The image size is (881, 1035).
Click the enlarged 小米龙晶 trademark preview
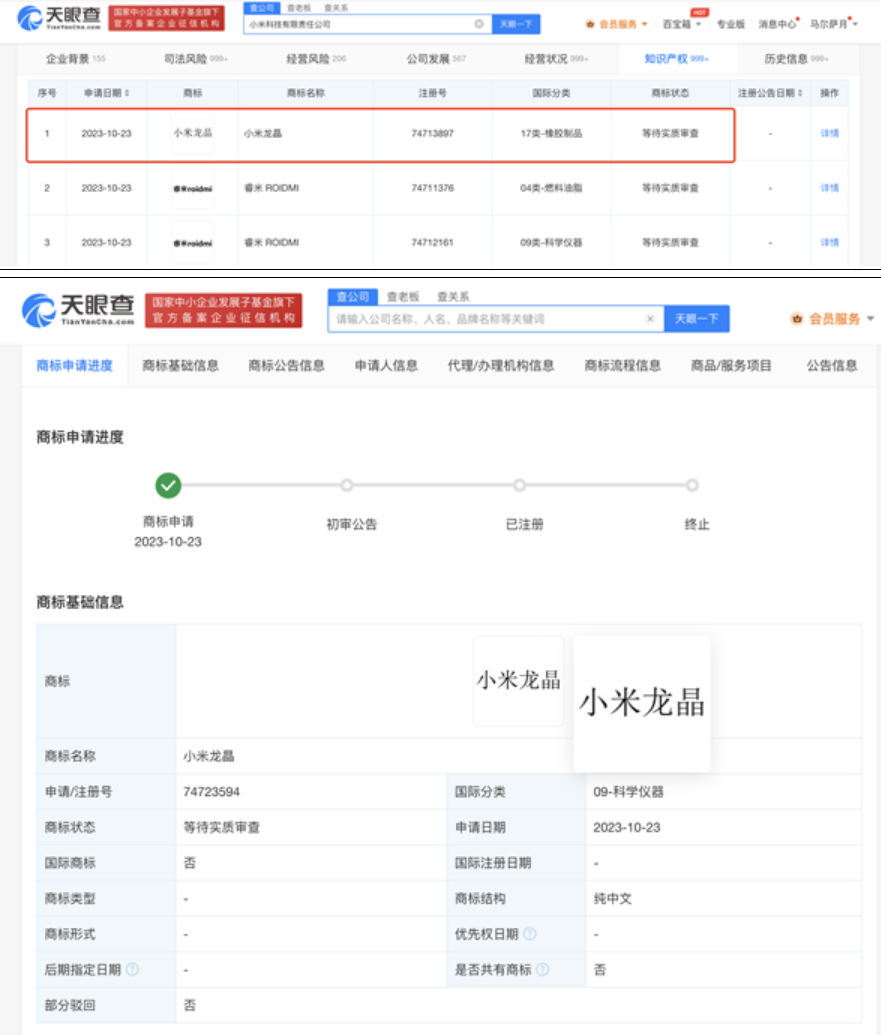642,704
